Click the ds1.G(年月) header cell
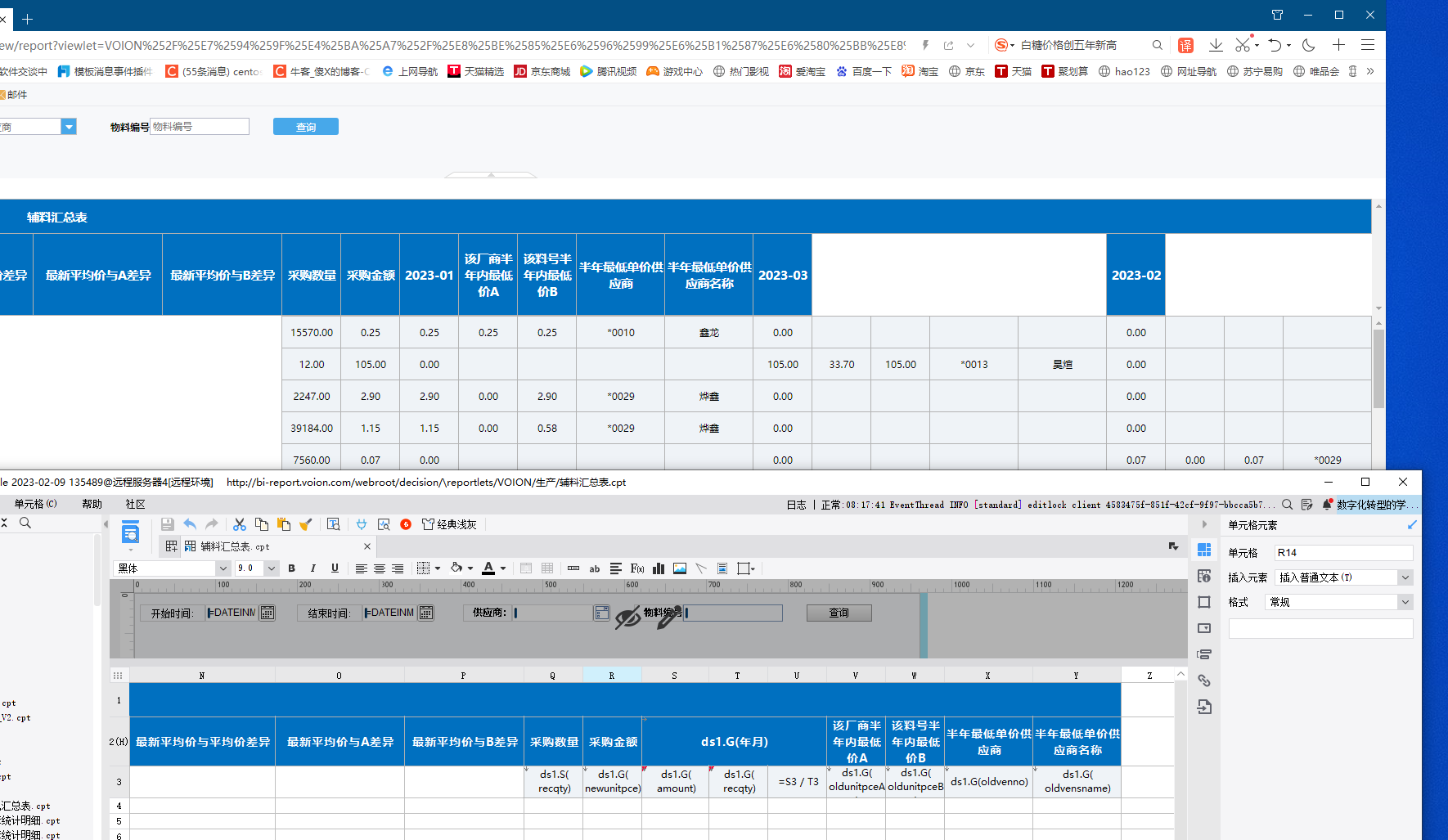 [x=734, y=742]
